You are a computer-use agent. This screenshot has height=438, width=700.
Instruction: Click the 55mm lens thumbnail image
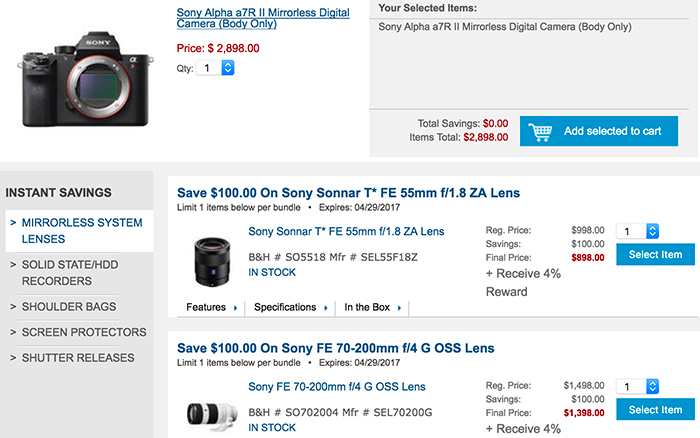[x=212, y=262]
